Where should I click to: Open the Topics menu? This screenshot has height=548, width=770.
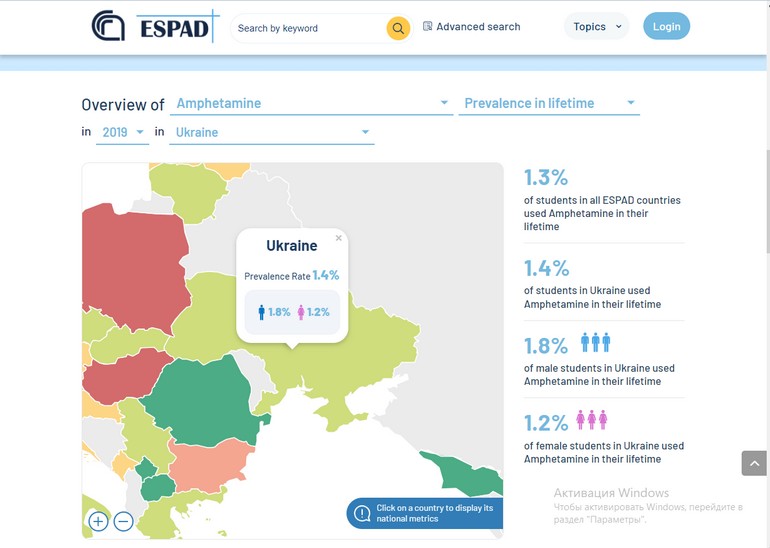[x=597, y=27]
